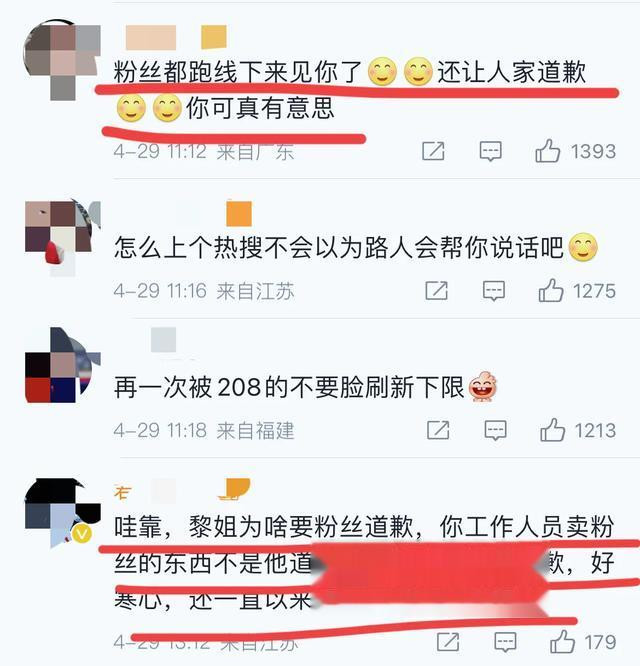
Task: Like the comment with 179 likes
Action: [x=563, y=642]
